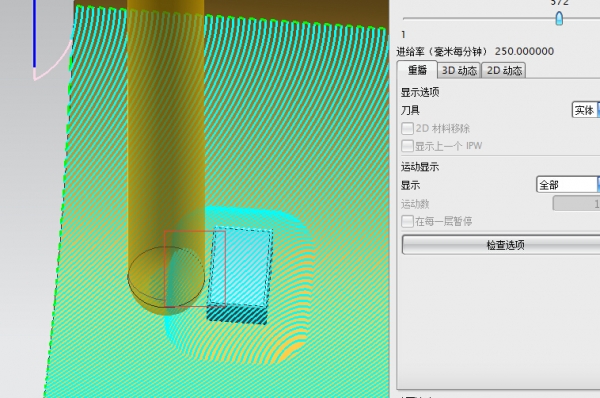Enable 在每一层暂停 checkbox
The image size is (600, 398).
pyautogui.click(x=407, y=221)
